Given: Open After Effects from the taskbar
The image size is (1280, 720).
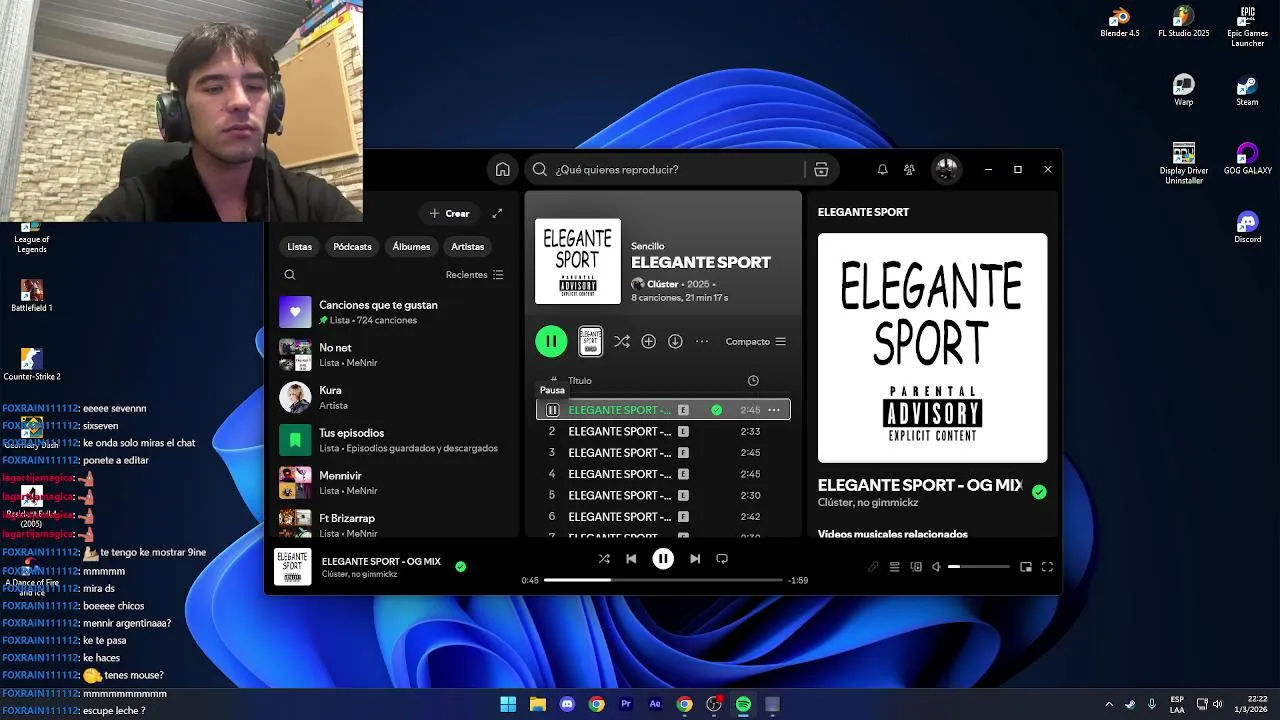Looking at the screenshot, I should coord(655,704).
